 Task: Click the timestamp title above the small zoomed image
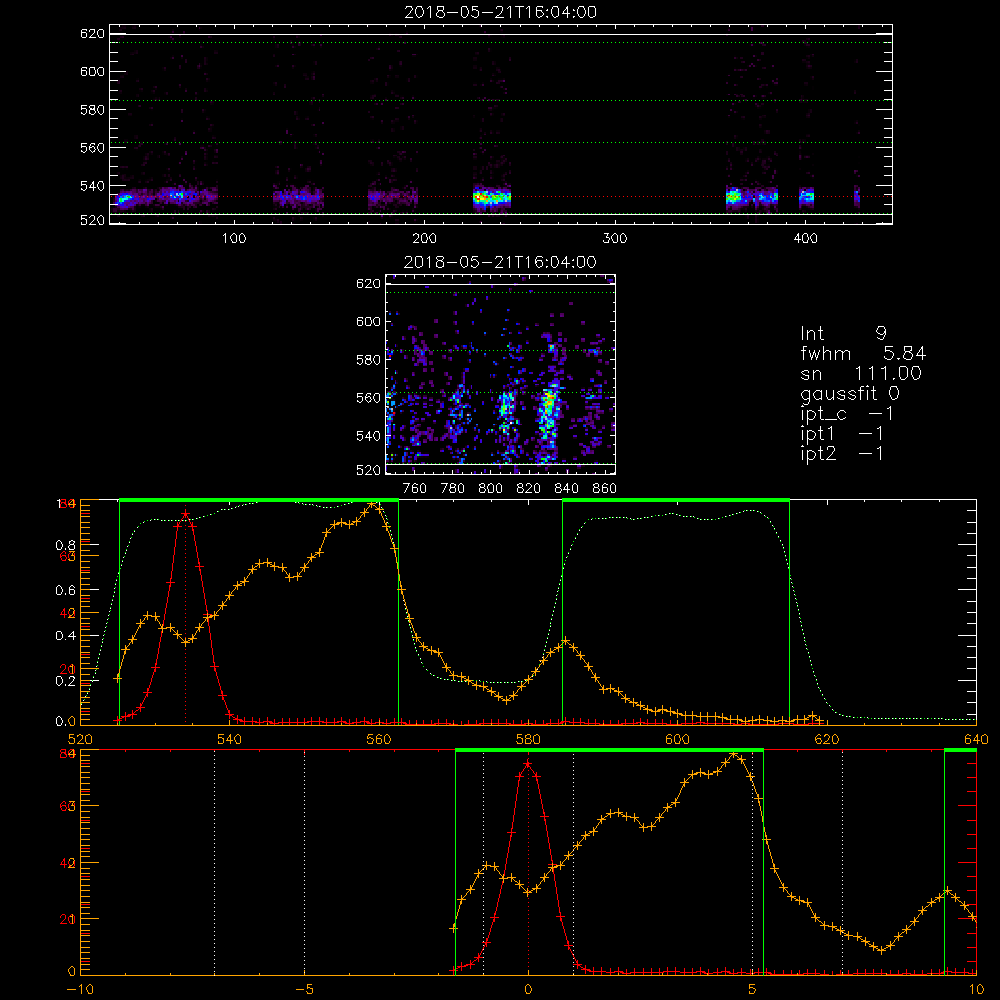tap(501, 262)
